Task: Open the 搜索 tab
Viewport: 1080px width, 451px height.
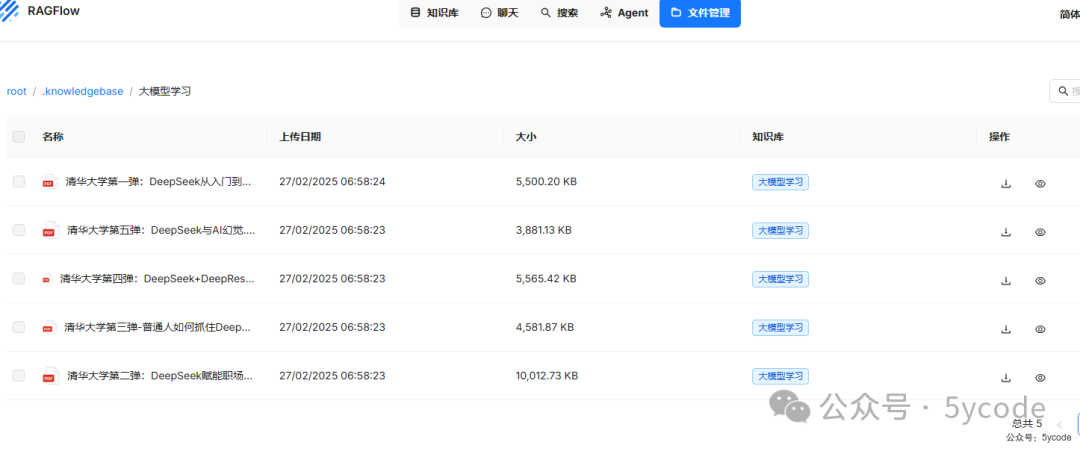Action: click(x=559, y=13)
